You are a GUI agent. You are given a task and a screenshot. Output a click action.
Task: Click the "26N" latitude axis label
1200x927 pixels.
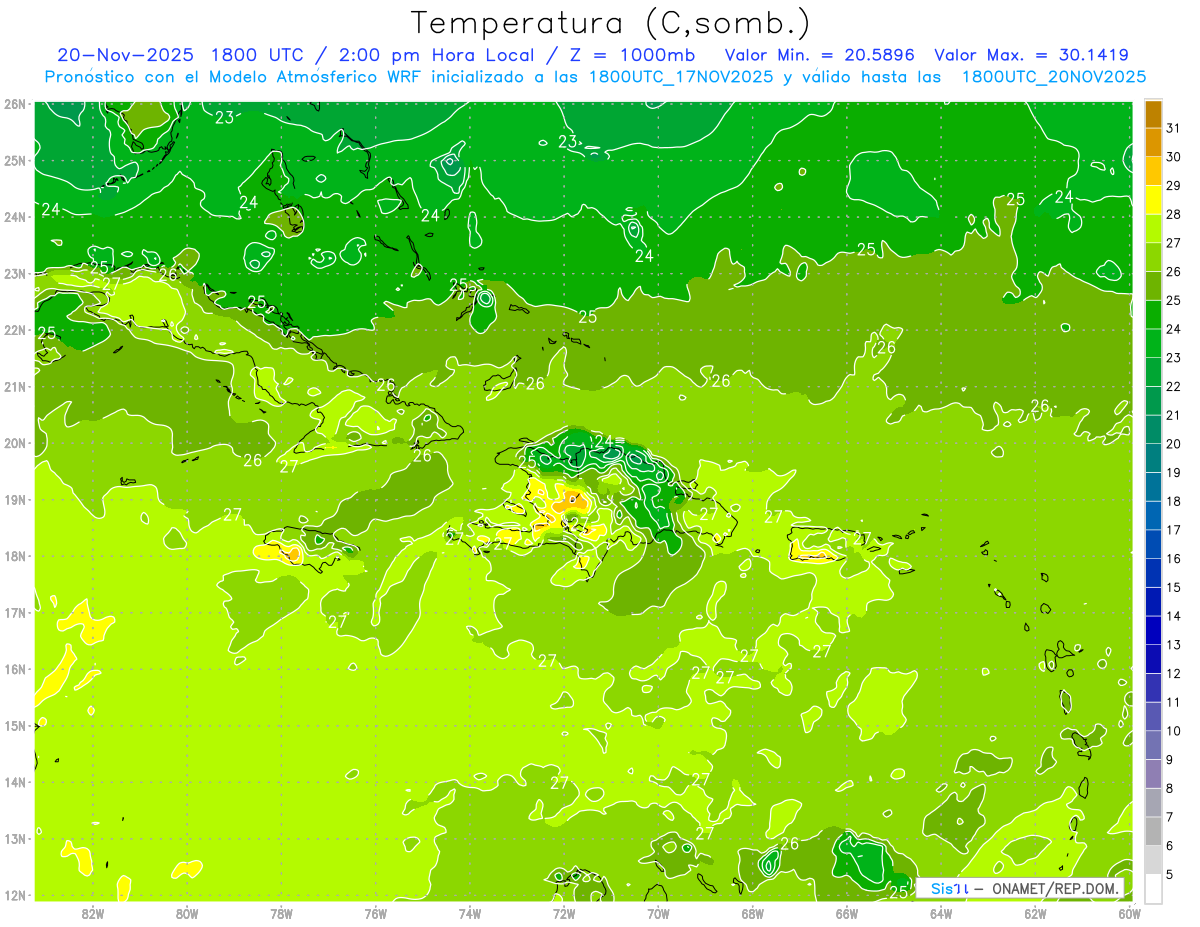(14, 104)
